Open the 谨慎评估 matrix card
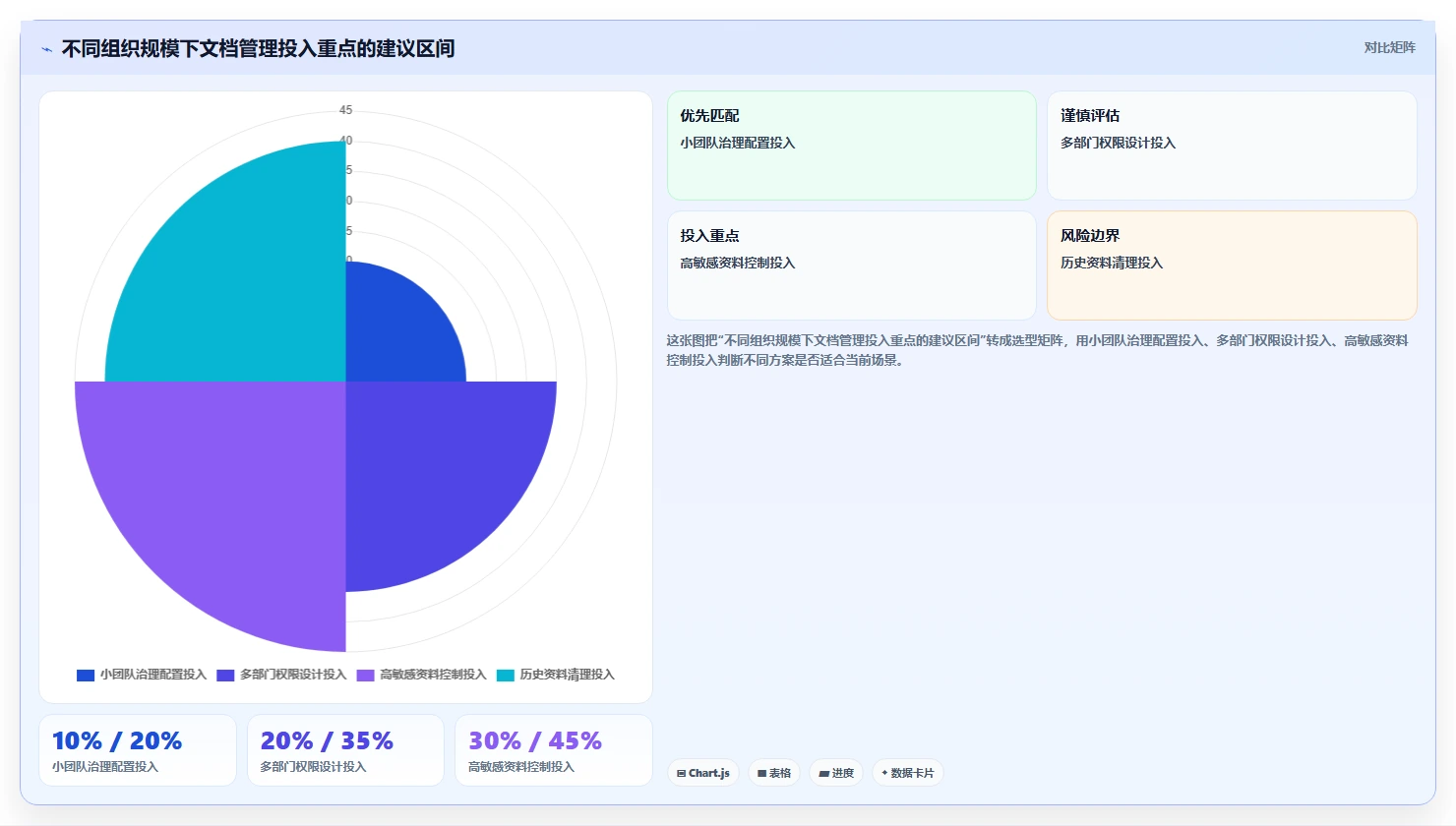This screenshot has height=826, width=1456. (x=1232, y=146)
